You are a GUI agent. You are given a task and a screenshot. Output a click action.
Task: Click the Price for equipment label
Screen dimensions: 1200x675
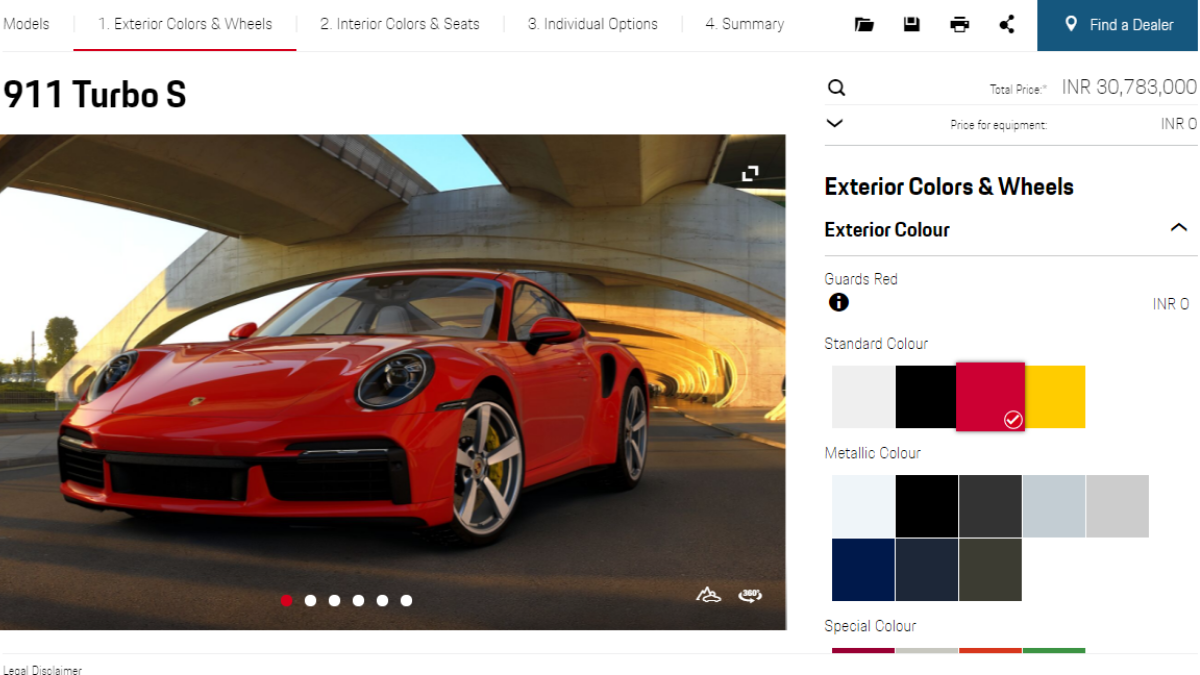(998, 126)
